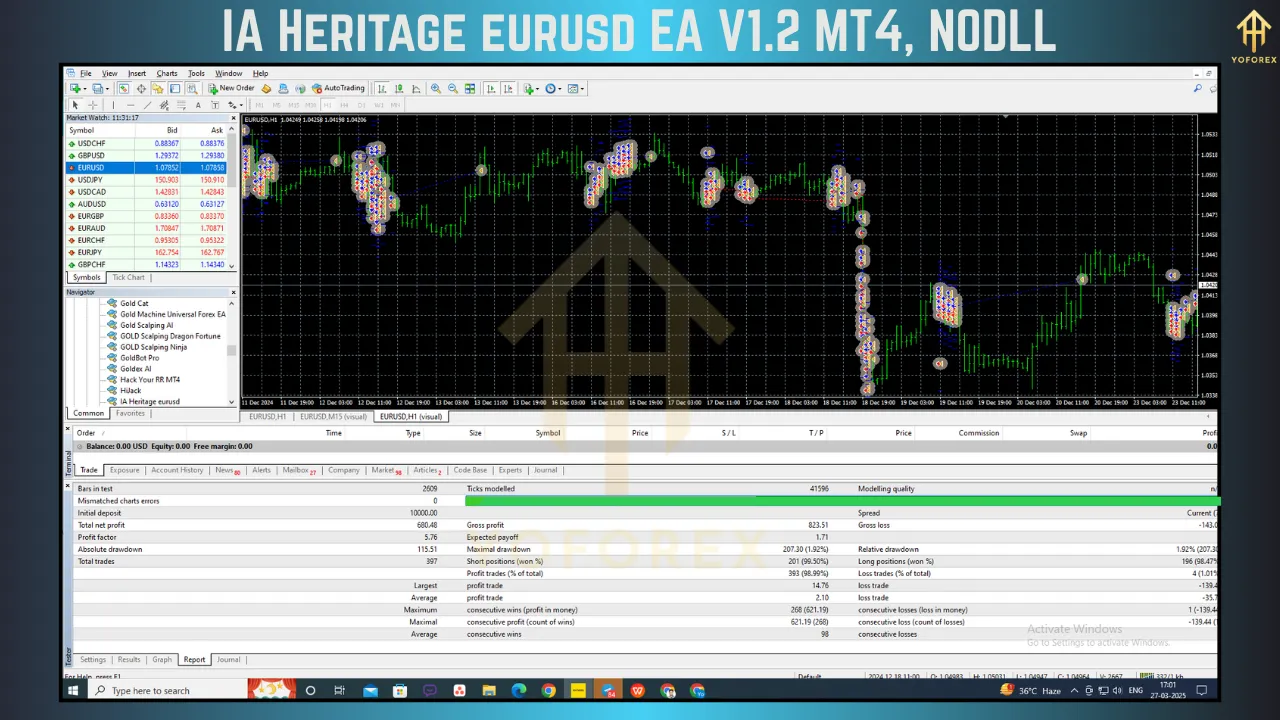The height and width of the screenshot is (720, 1280).
Task: Close the Navigator panel
Action: point(234,292)
